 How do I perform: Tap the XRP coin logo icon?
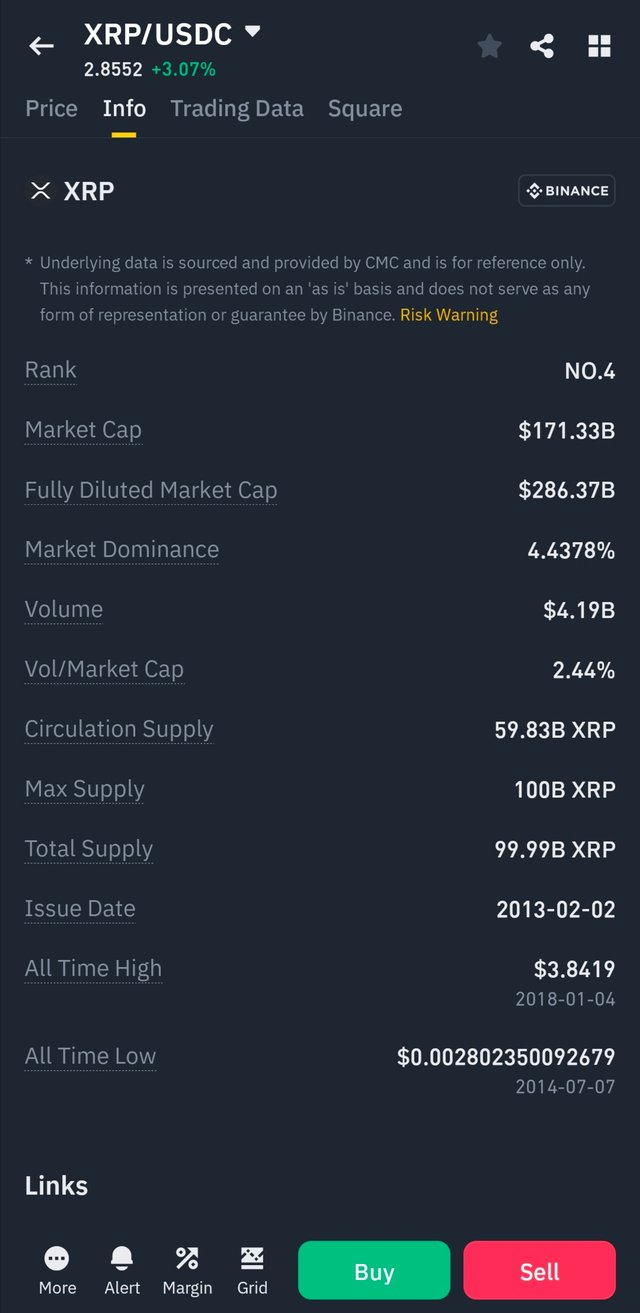pos(40,191)
